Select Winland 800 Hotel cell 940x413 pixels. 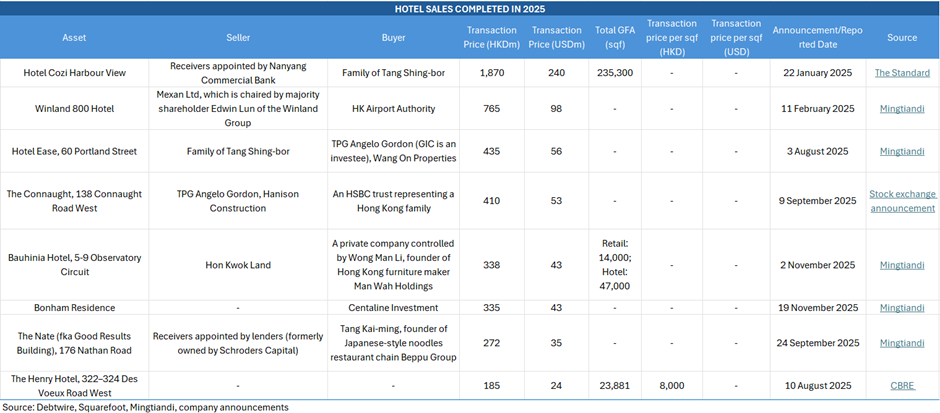pyautogui.click(x=74, y=108)
